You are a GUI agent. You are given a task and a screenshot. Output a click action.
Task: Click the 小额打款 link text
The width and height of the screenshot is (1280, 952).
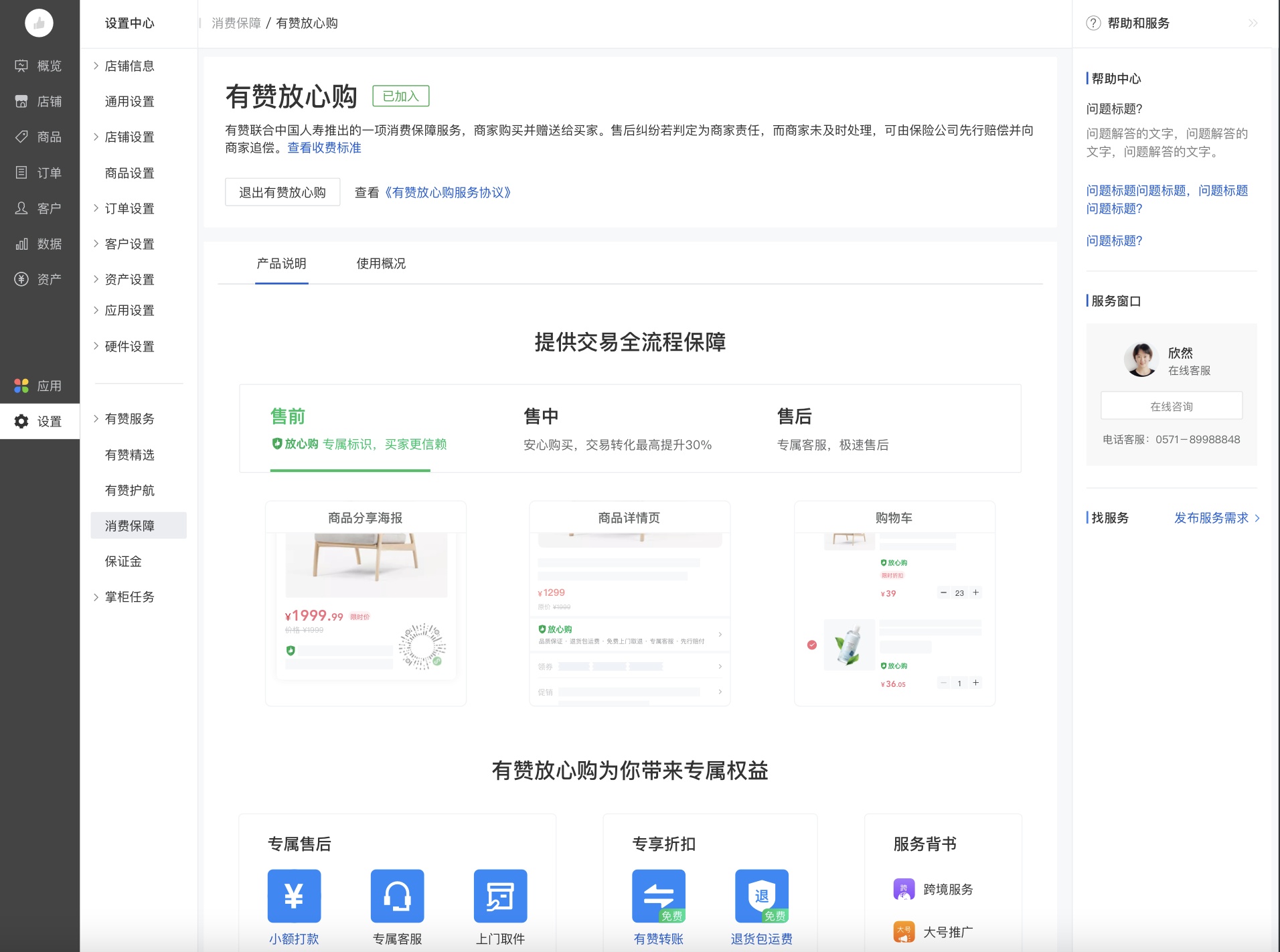coord(294,939)
